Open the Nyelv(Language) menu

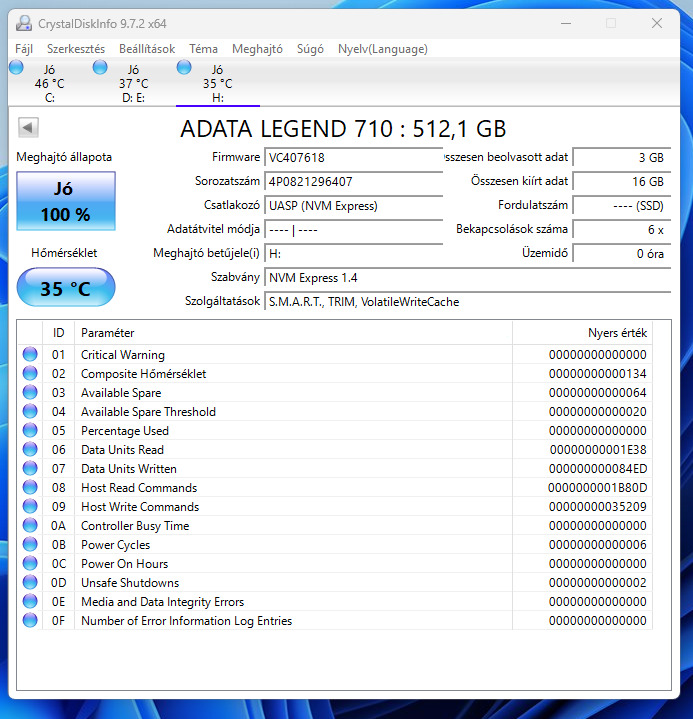point(383,49)
